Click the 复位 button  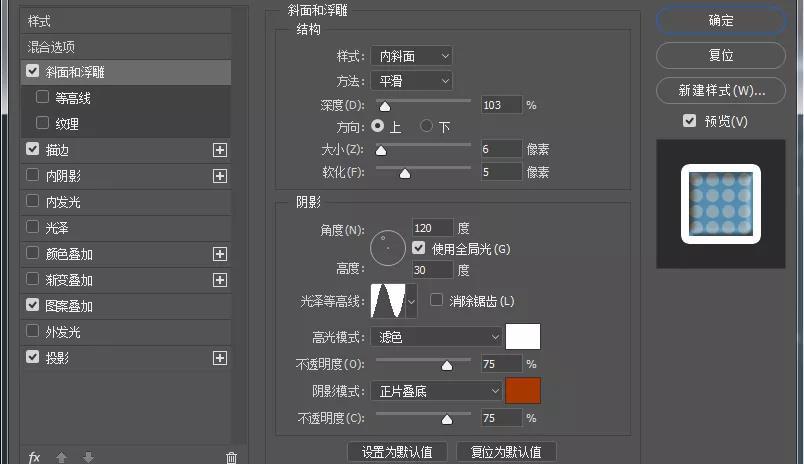coord(721,55)
